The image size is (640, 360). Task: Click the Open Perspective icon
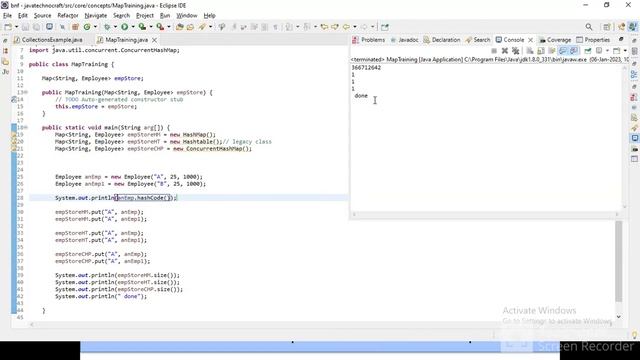click(607, 27)
